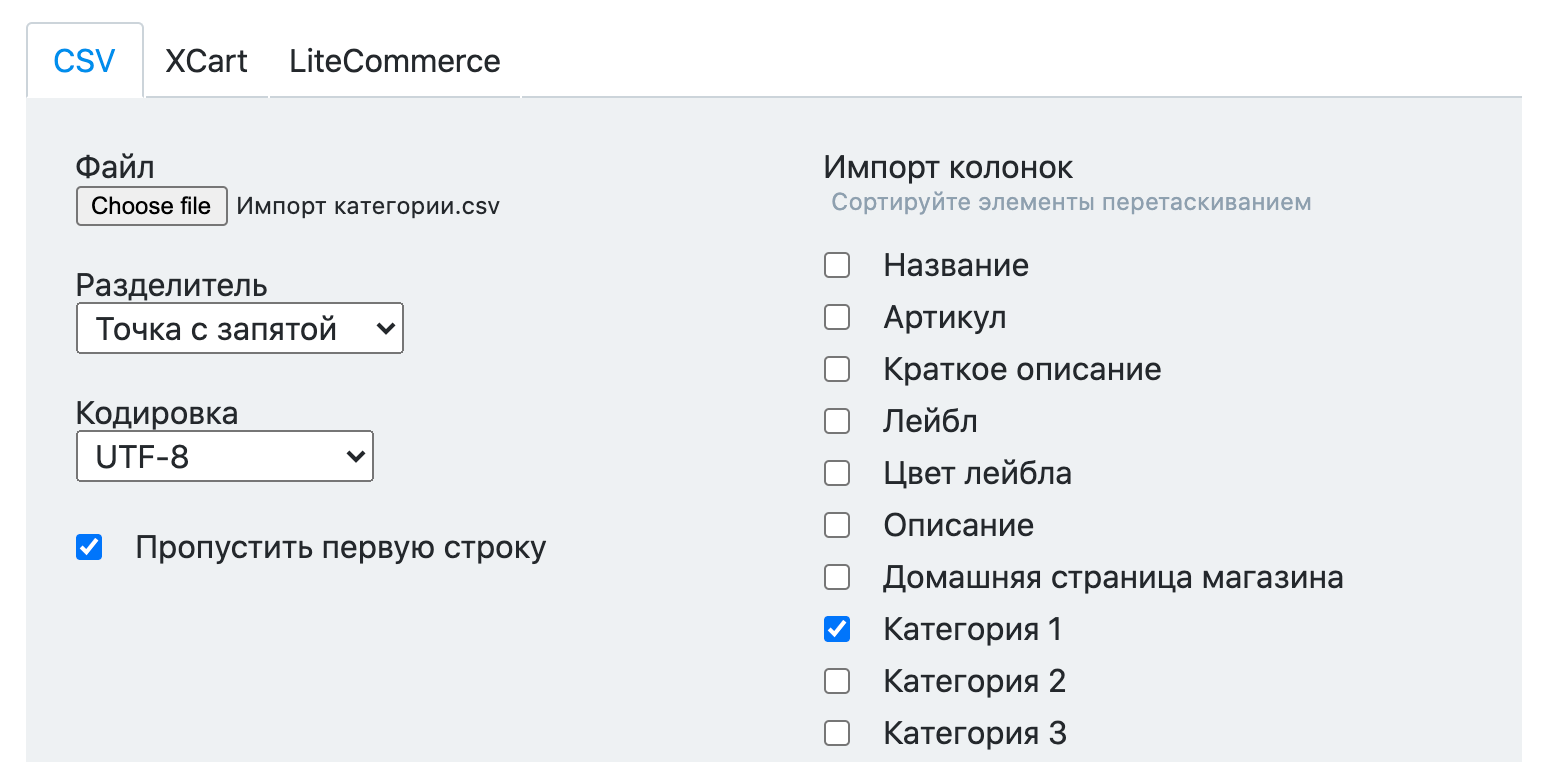Click the Импорт категории.csv file name
1550x762 pixels.
(368, 207)
